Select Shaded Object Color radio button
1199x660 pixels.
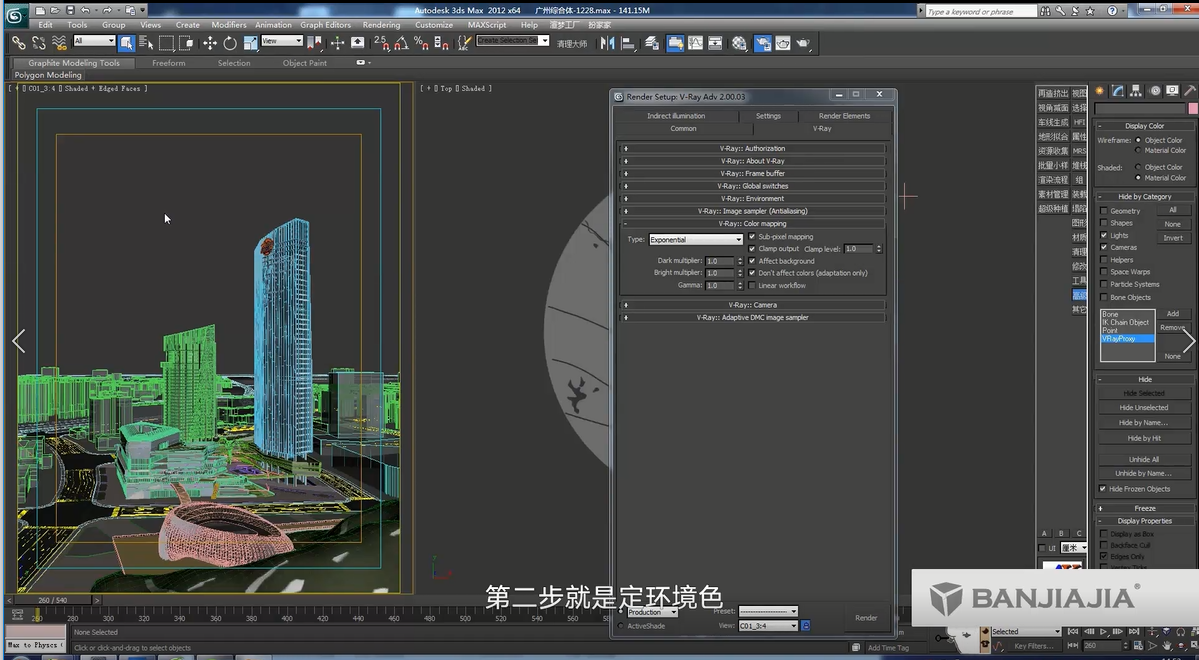[1138, 167]
